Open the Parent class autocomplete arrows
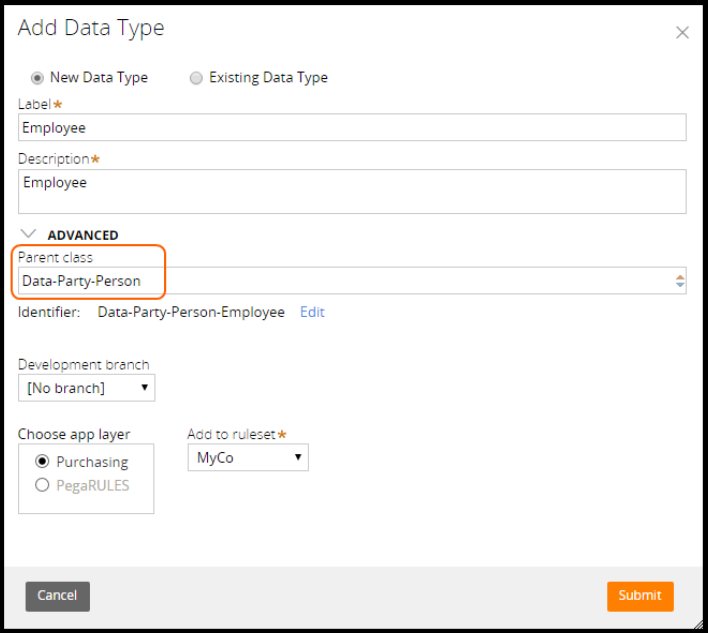708x633 pixels. click(x=680, y=281)
